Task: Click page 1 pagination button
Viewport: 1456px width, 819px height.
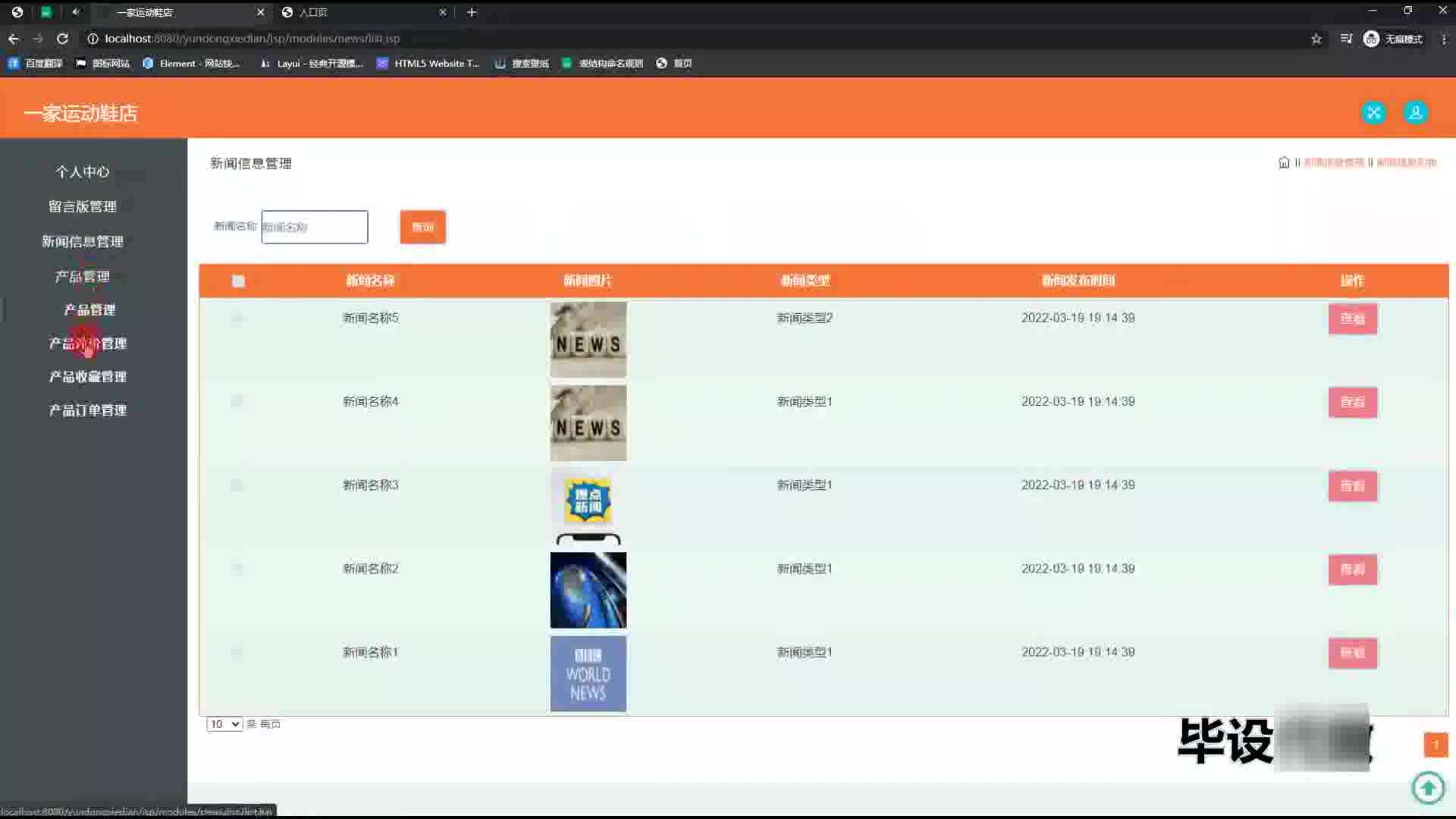Action: pyautogui.click(x=1436, y=745)
